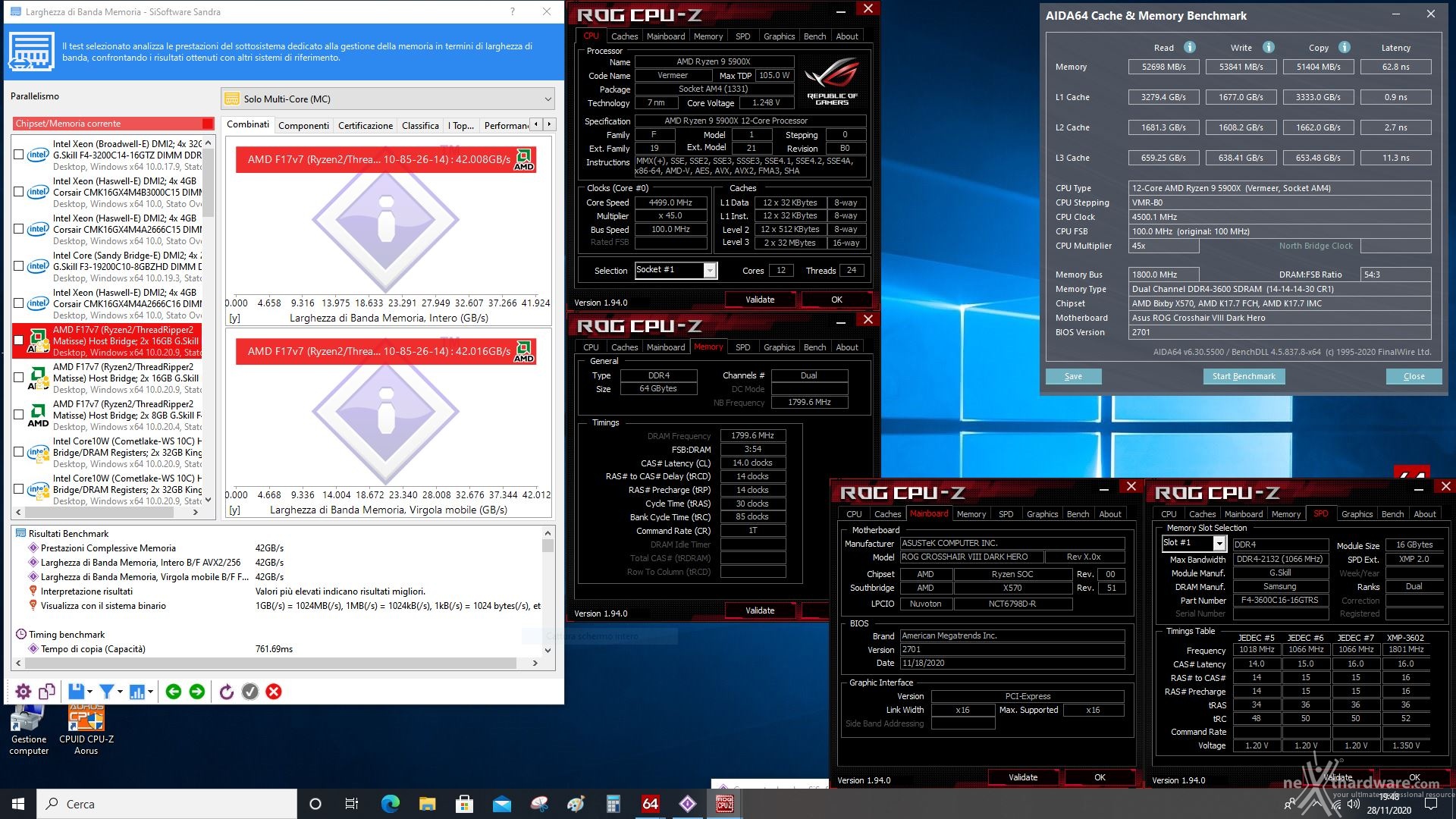Viewport: 1456px width, 819px height.
Task: Click the top result bar showing 42.008GB/s
Action: (386, 159)
